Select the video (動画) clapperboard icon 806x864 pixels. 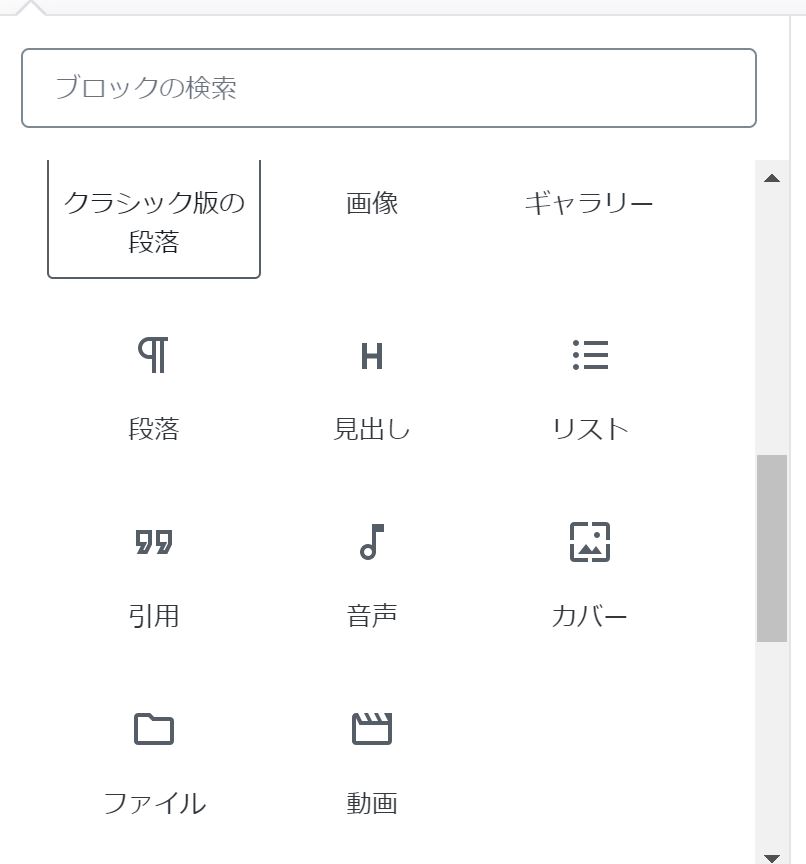tap(371, 729)
